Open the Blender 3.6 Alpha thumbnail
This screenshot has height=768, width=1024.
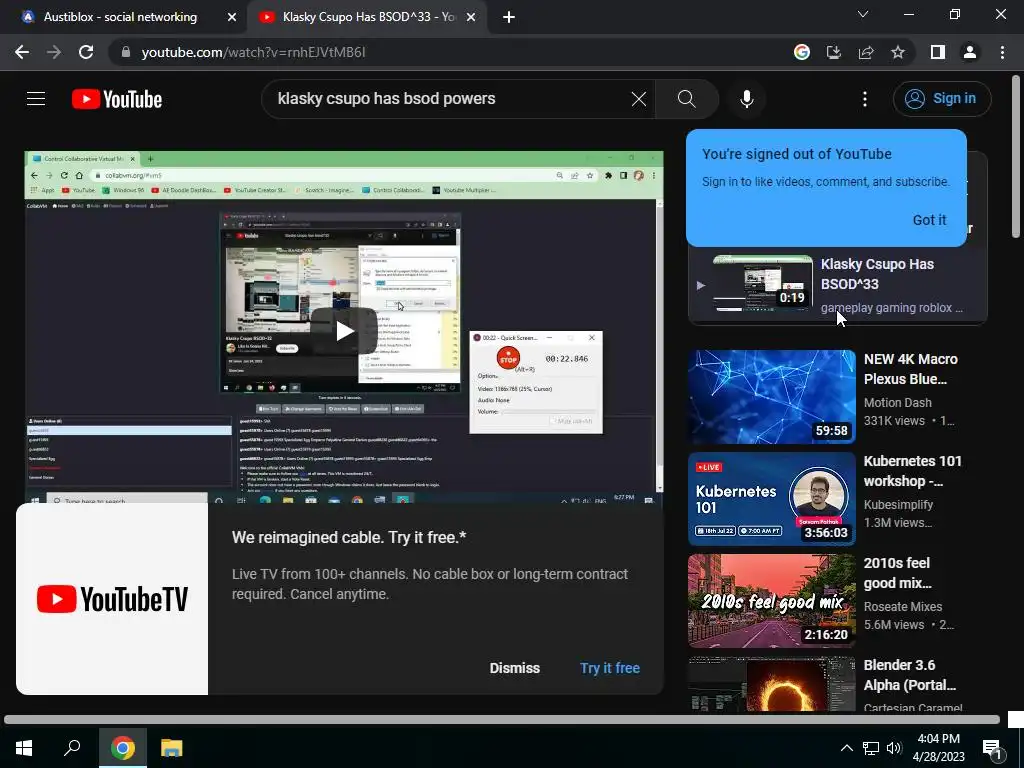771,684
